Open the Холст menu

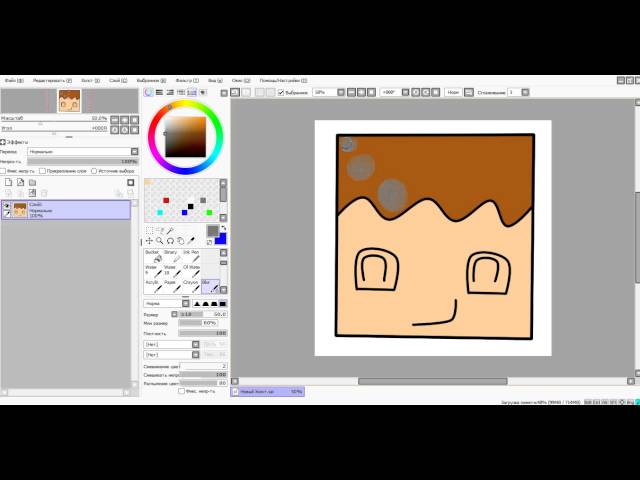(x=90, y=81)
